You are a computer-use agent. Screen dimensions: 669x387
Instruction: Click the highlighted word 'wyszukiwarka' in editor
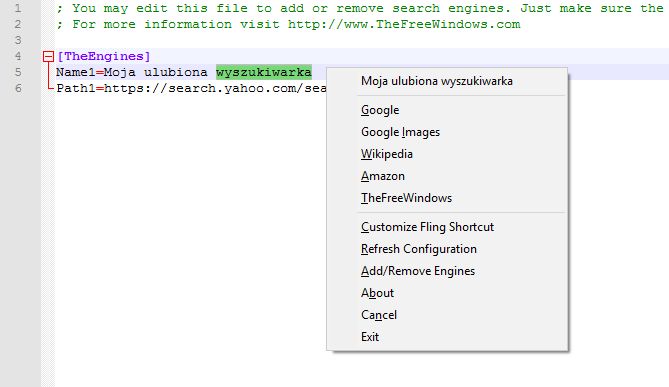tap(264, 72)
